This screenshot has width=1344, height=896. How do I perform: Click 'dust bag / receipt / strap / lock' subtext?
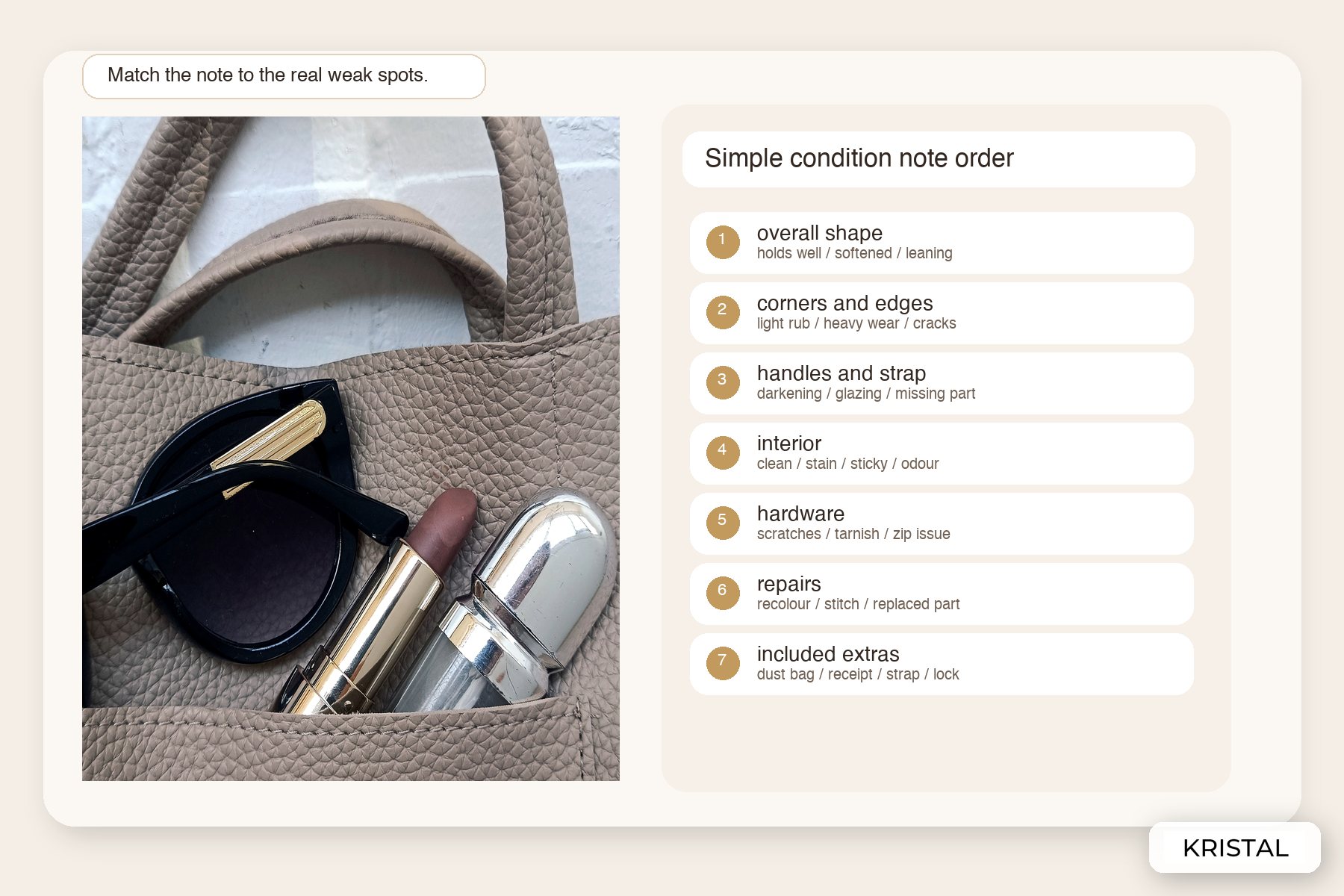[x=857, y=674]
